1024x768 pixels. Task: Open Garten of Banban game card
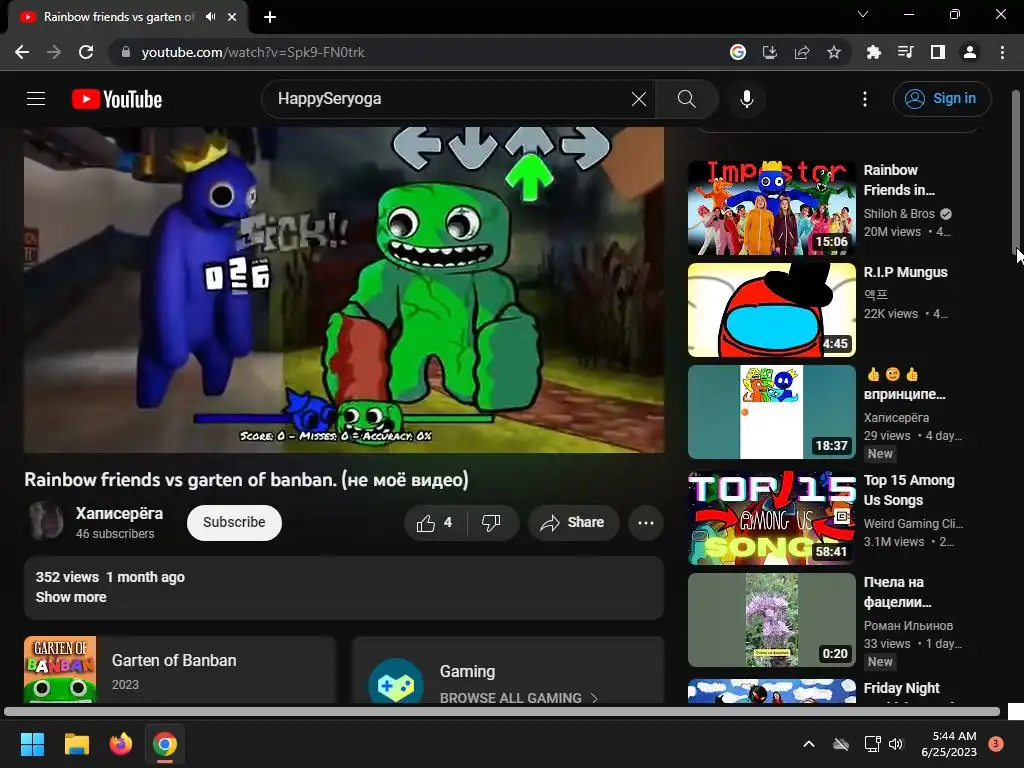(180, 670)
